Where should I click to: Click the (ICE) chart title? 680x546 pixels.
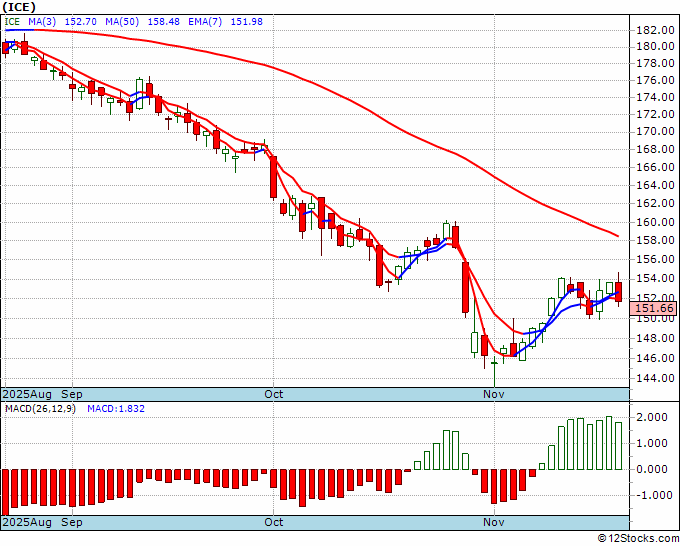click(x=19, y=7)
